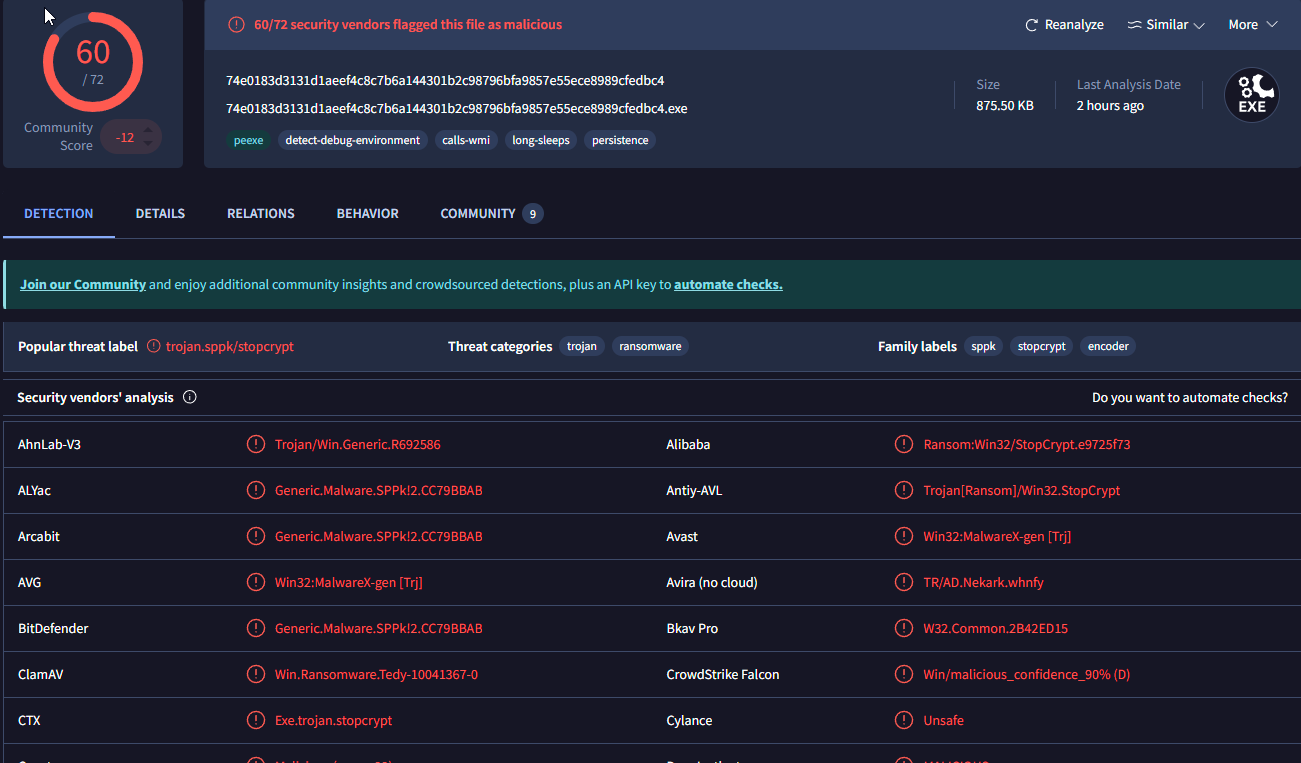Follow the automate checks link
Viewport: 1301px width, 763px height.
(728, 285)
